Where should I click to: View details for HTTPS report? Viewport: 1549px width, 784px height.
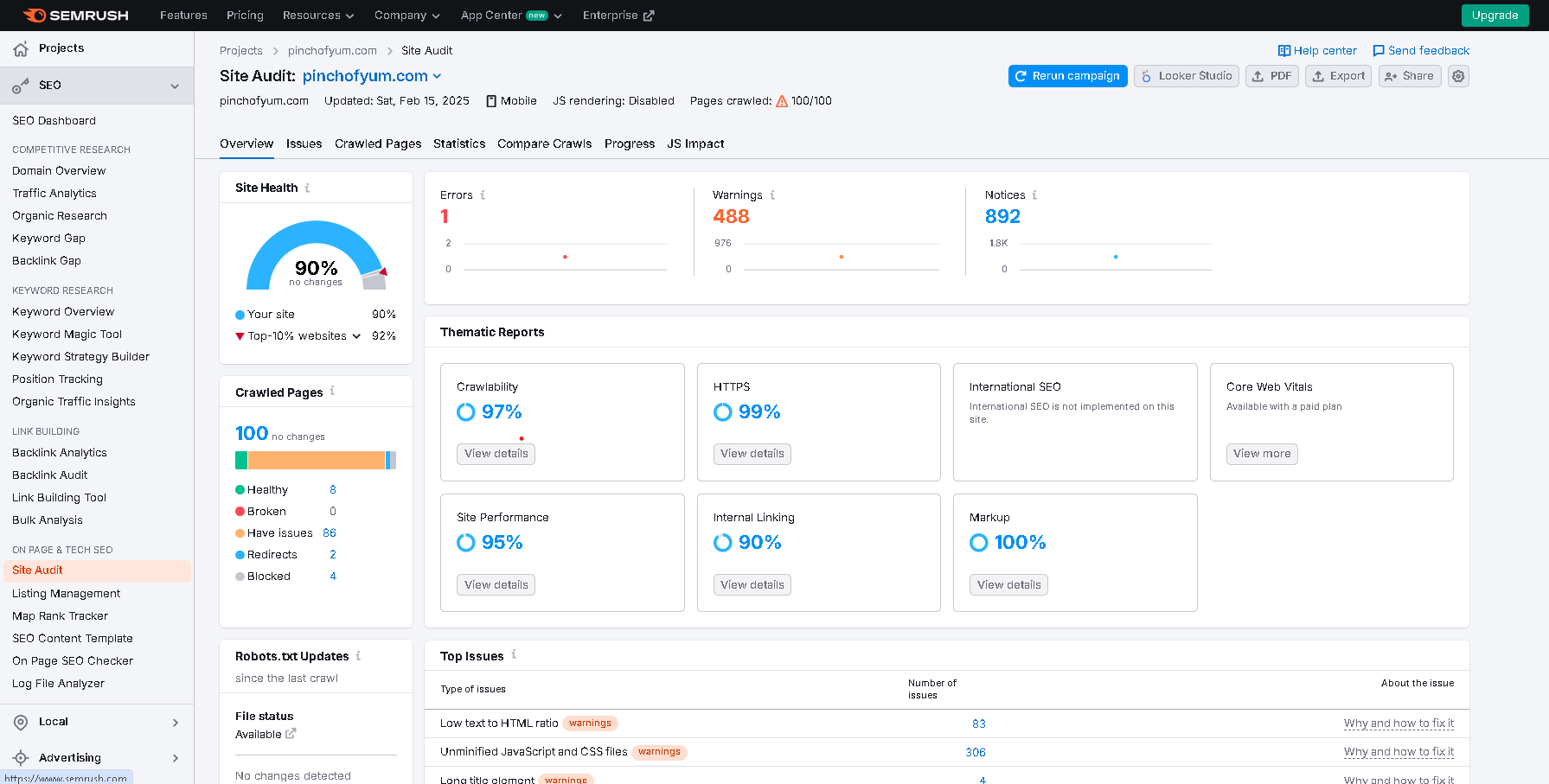click(x=752, y=454)
